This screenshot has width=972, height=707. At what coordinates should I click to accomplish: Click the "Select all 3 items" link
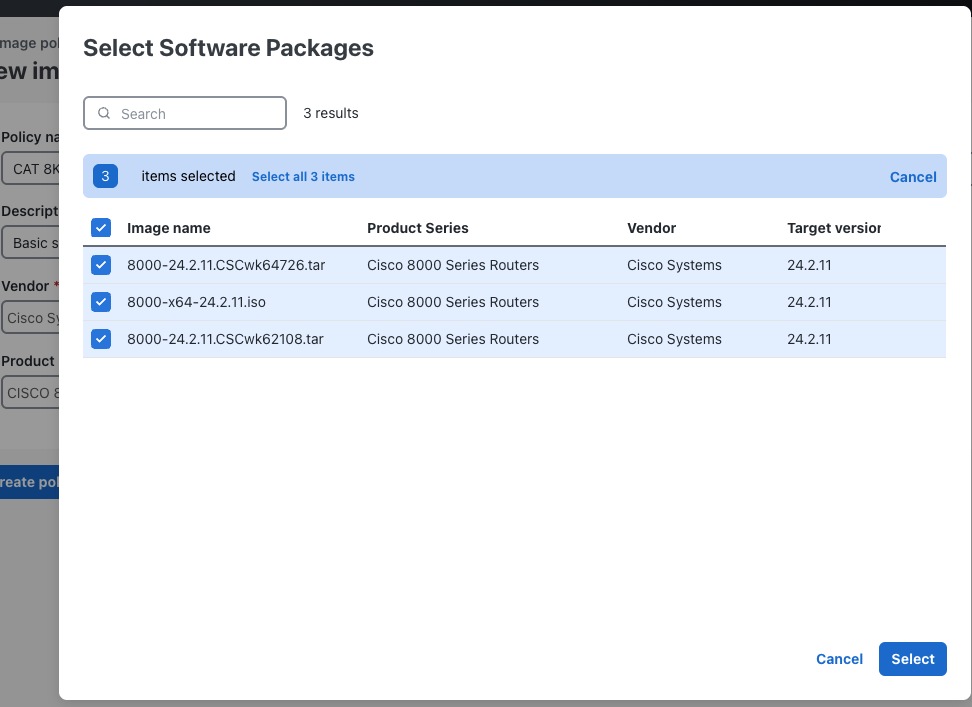[x=303, y=176]
